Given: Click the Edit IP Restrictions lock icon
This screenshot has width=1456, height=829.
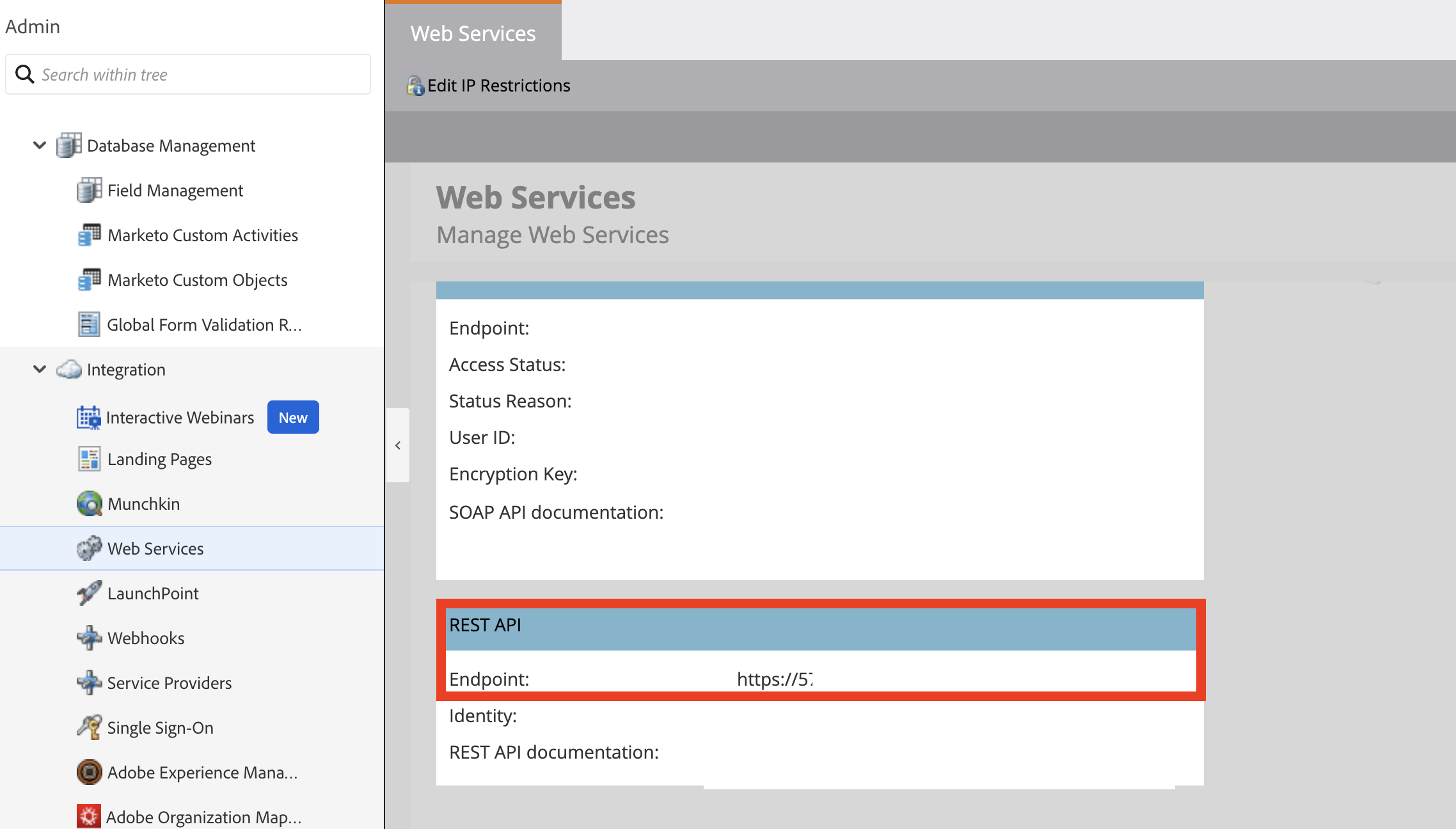Looking at the screenshot, I should click(x=415, y=85).
